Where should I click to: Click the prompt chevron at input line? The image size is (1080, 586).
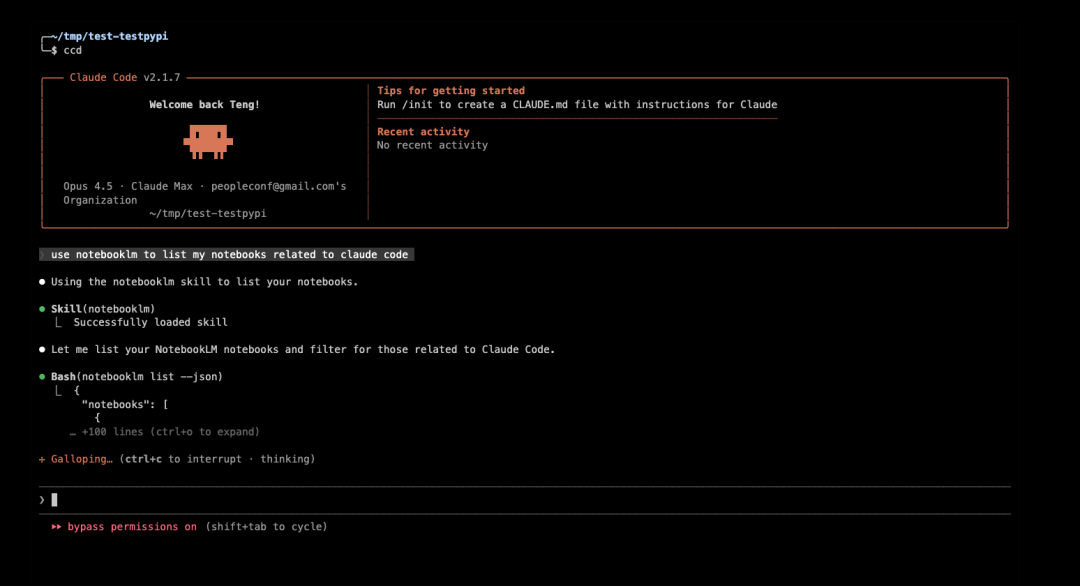(42, 499)
